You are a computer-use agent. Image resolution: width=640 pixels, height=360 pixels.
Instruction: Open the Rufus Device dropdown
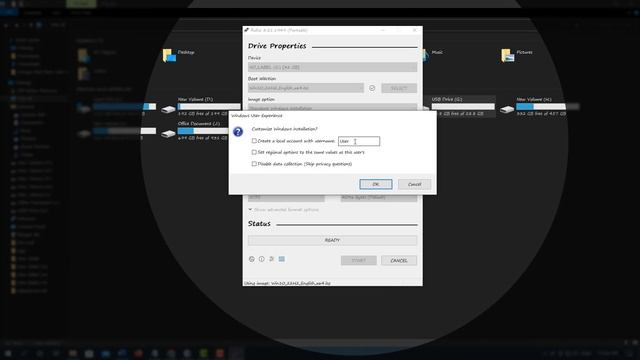(x=332, y=67)
